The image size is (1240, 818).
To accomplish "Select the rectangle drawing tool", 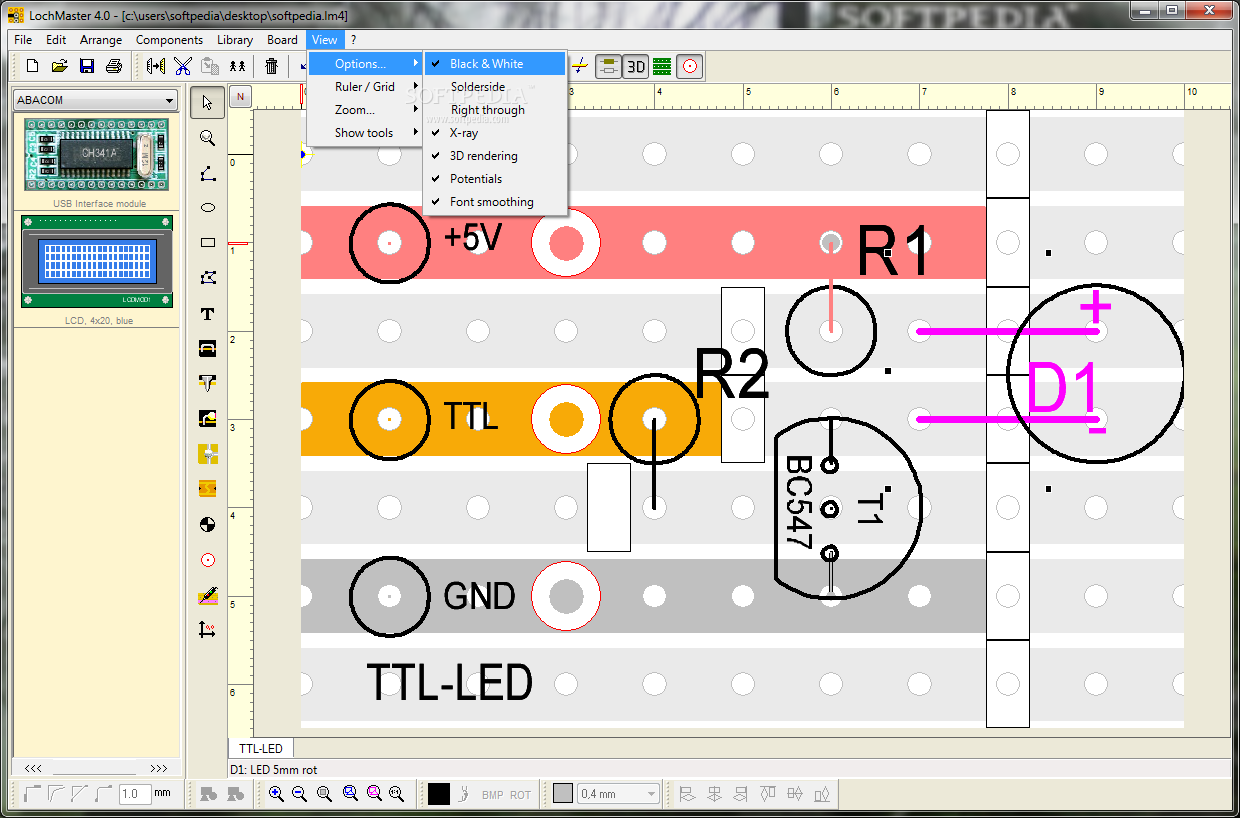I will tap(207, 242).
